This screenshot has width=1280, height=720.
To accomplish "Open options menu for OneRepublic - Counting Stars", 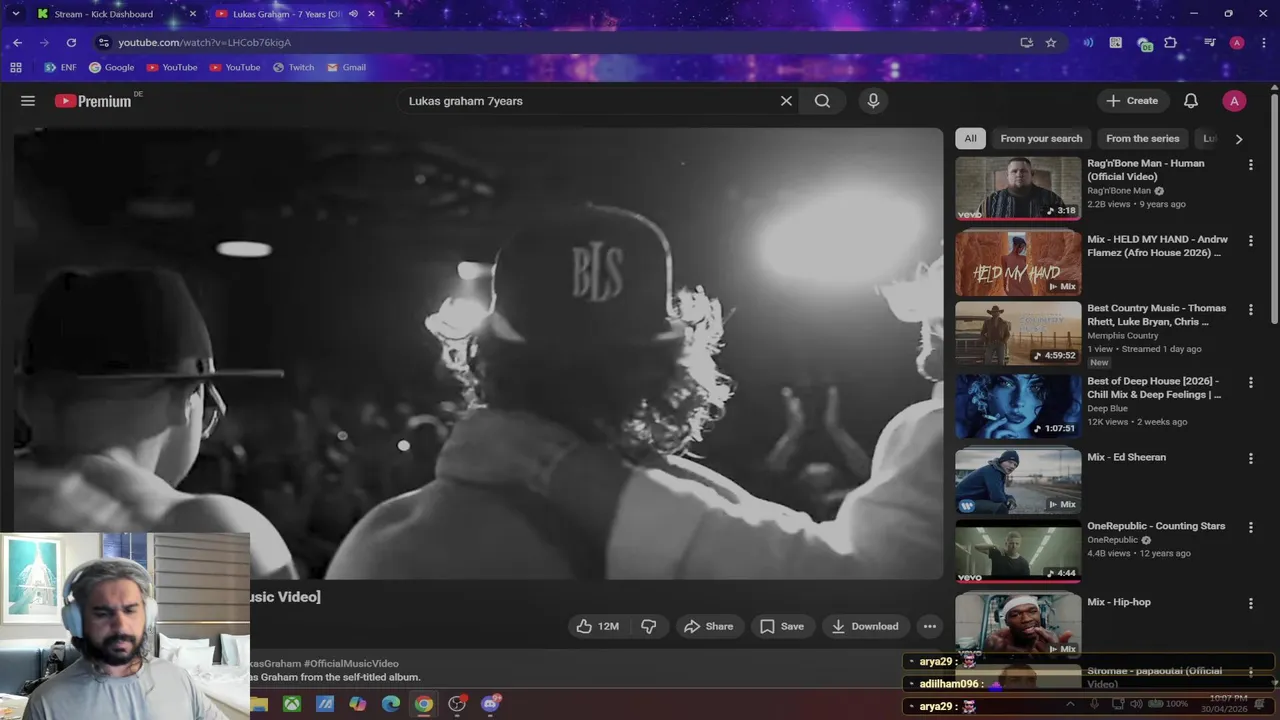I will point(1250,528).
